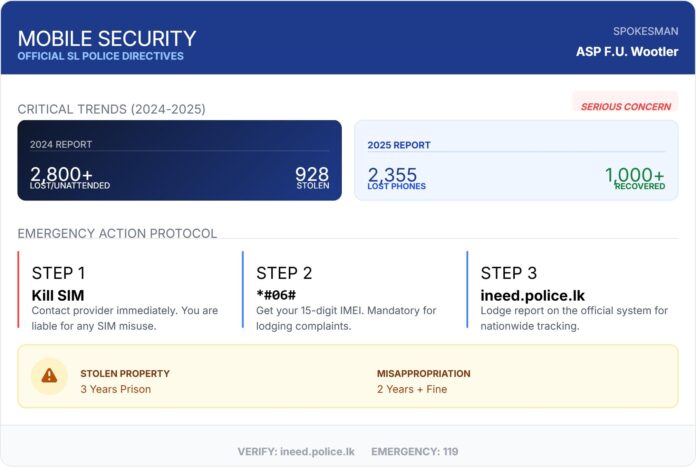This screenshot has height=467, width=696.
Task: Click the 2025 Report card heading
Action: pos(399,145)
